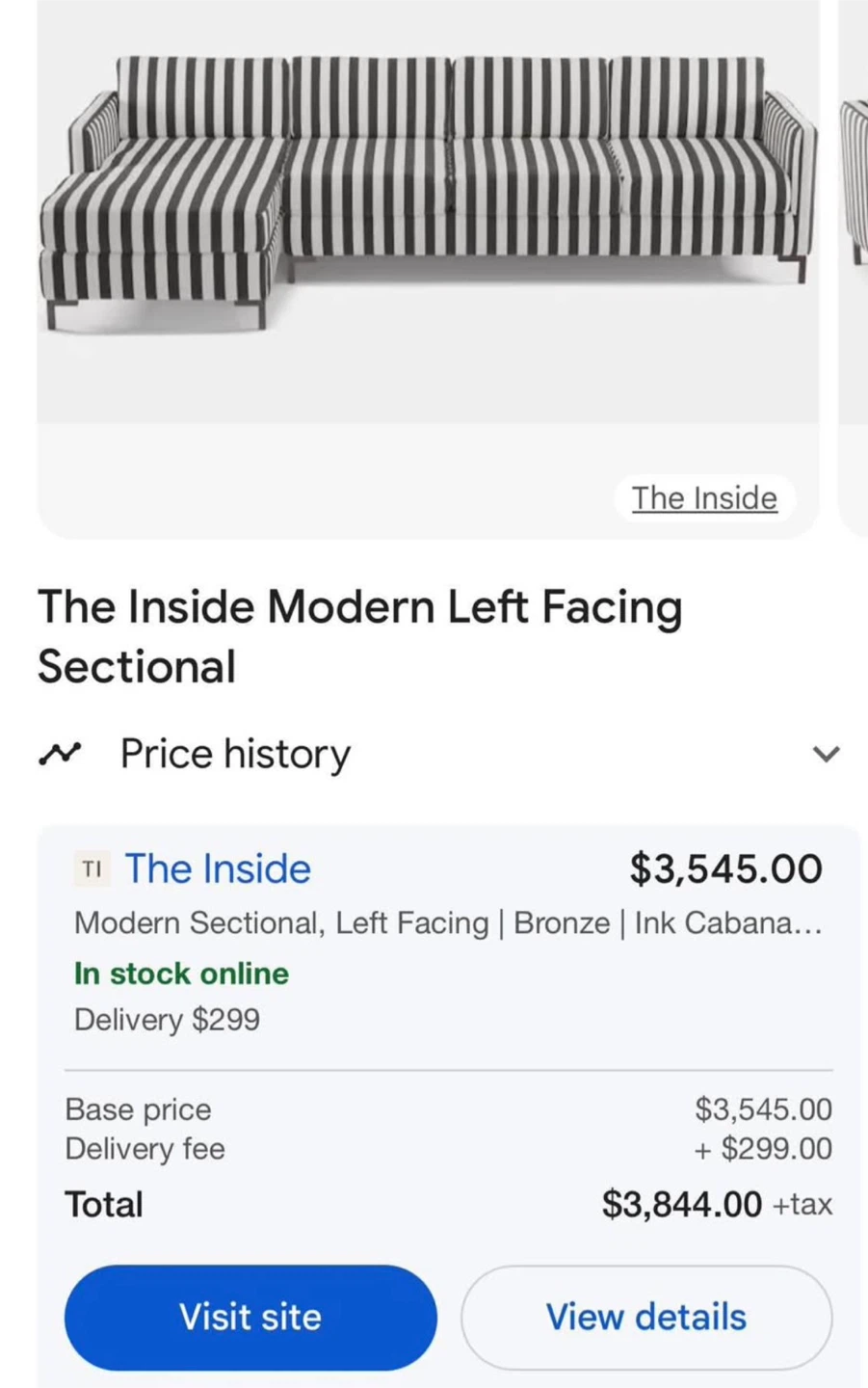
Task: Click the blue Visit site button
Action: (250, 1317)
